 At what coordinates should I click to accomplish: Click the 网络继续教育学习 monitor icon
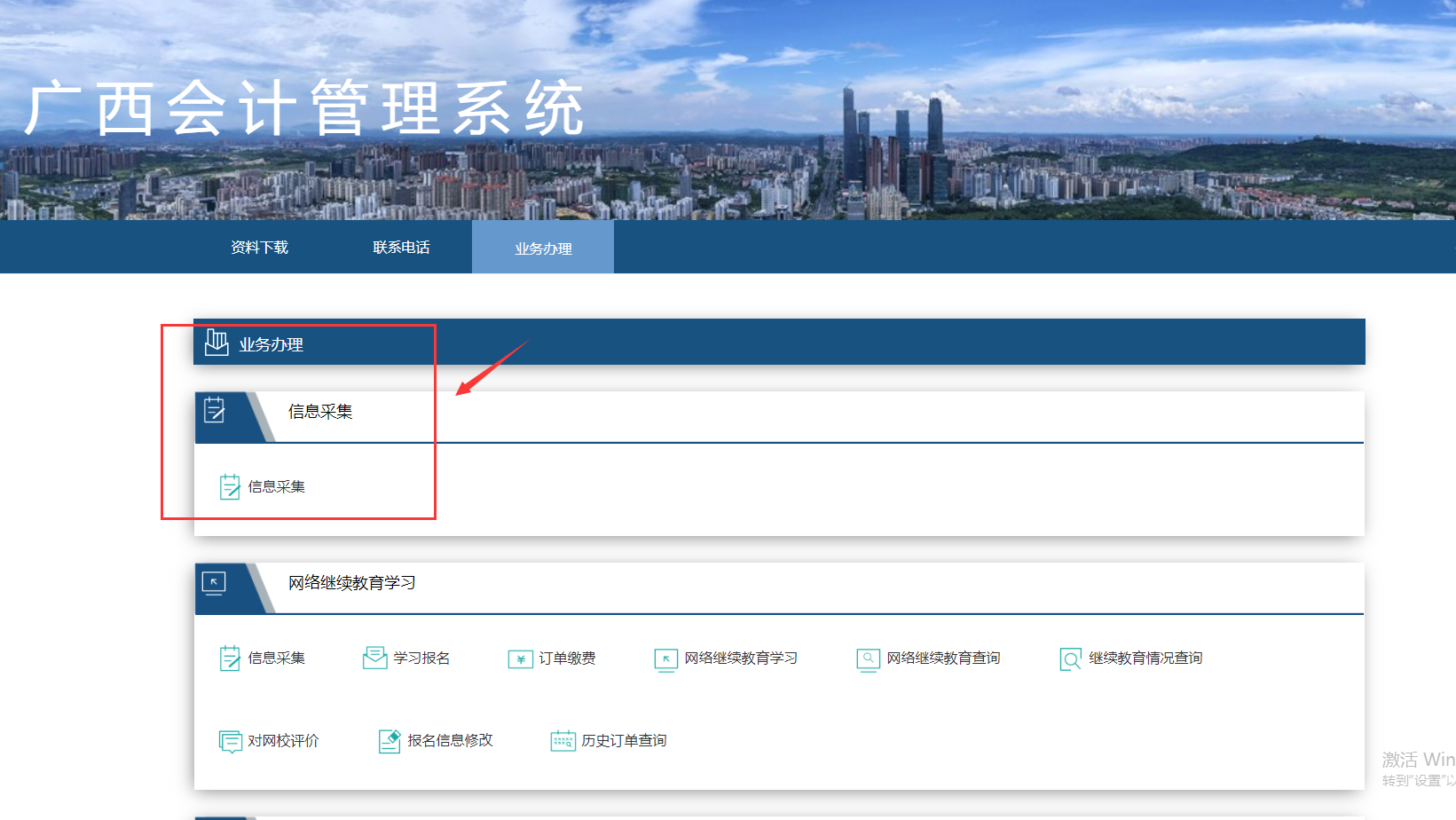665,658
